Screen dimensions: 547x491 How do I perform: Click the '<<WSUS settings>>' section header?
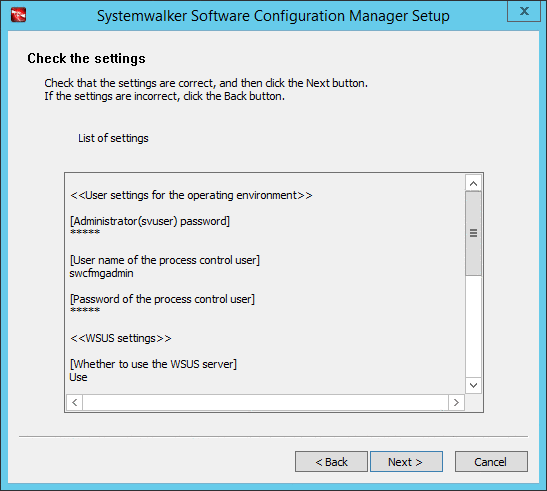point(121,338)
